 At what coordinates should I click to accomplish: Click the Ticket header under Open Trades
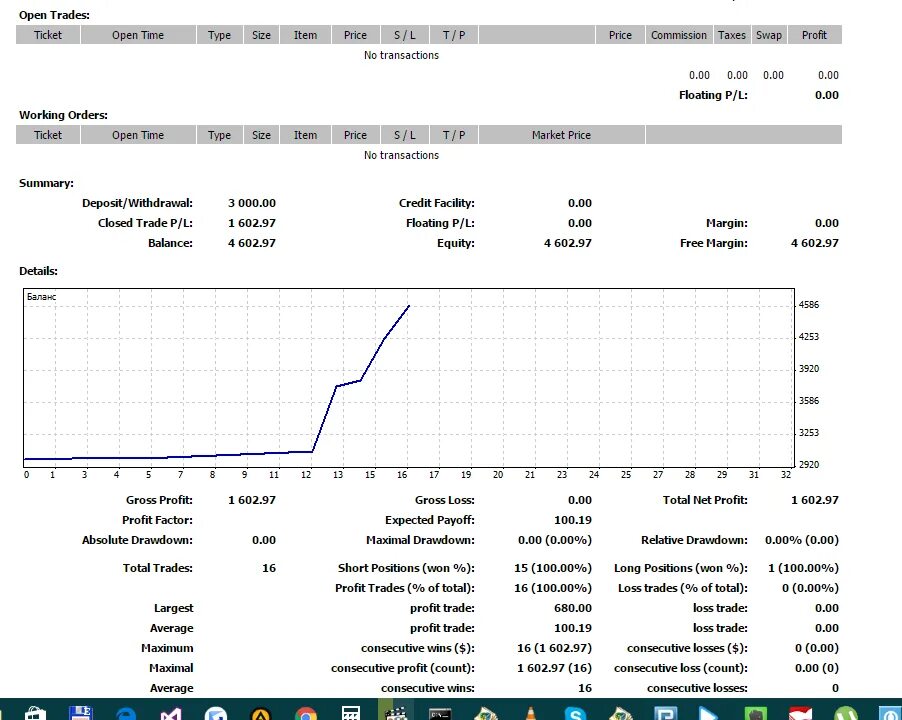point(47,34)
